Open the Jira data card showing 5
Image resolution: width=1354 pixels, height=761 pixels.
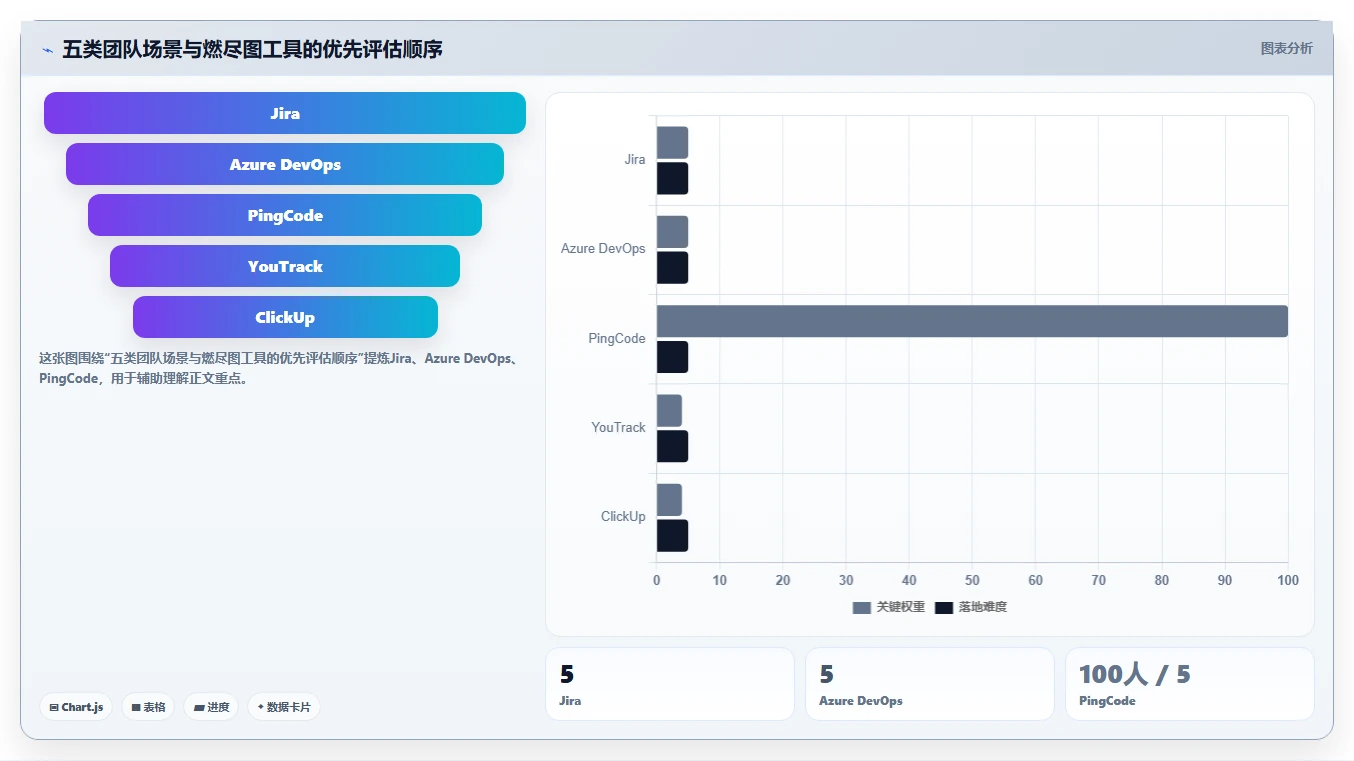670,684
